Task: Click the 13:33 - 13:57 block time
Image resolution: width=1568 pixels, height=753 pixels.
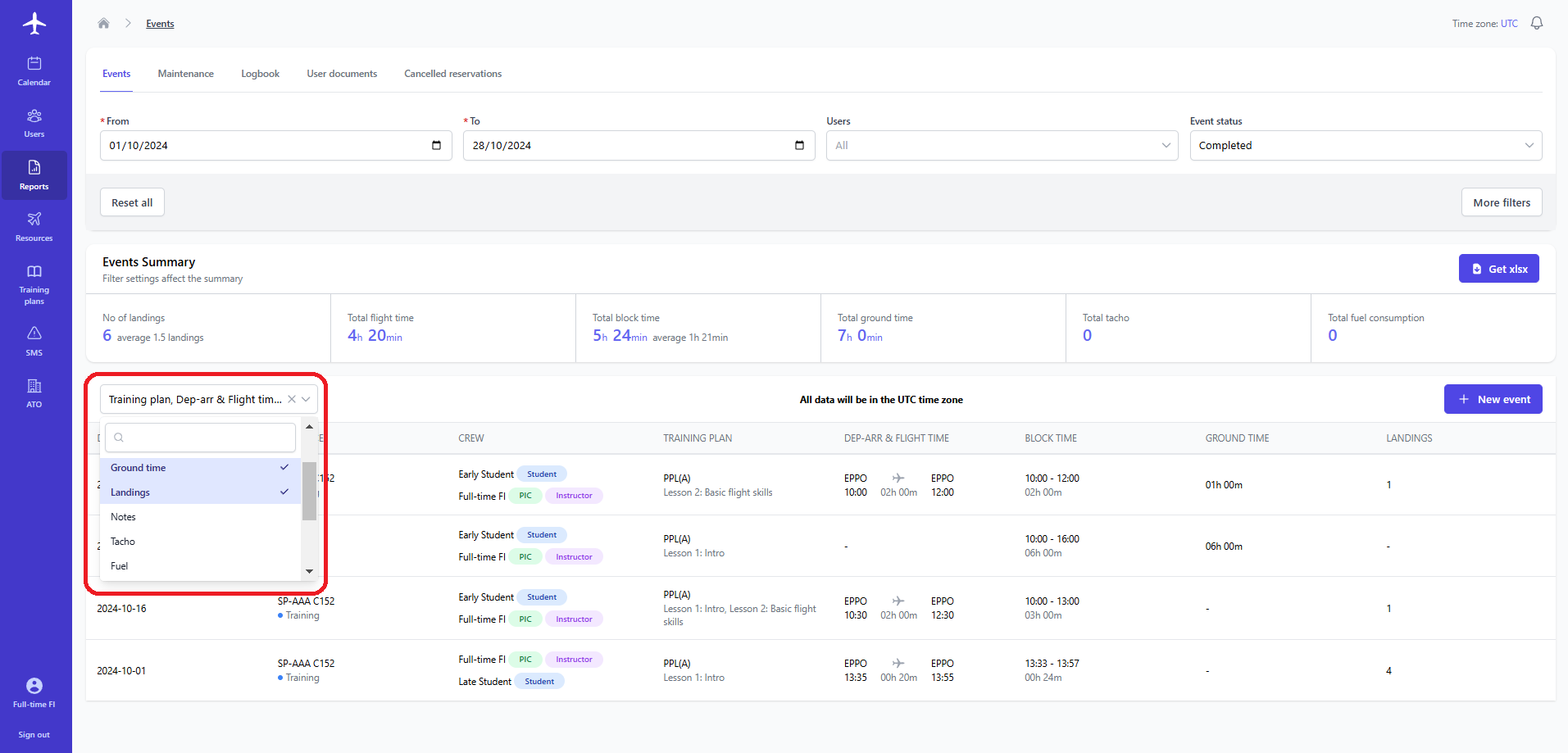Action: click(1052, 664)
